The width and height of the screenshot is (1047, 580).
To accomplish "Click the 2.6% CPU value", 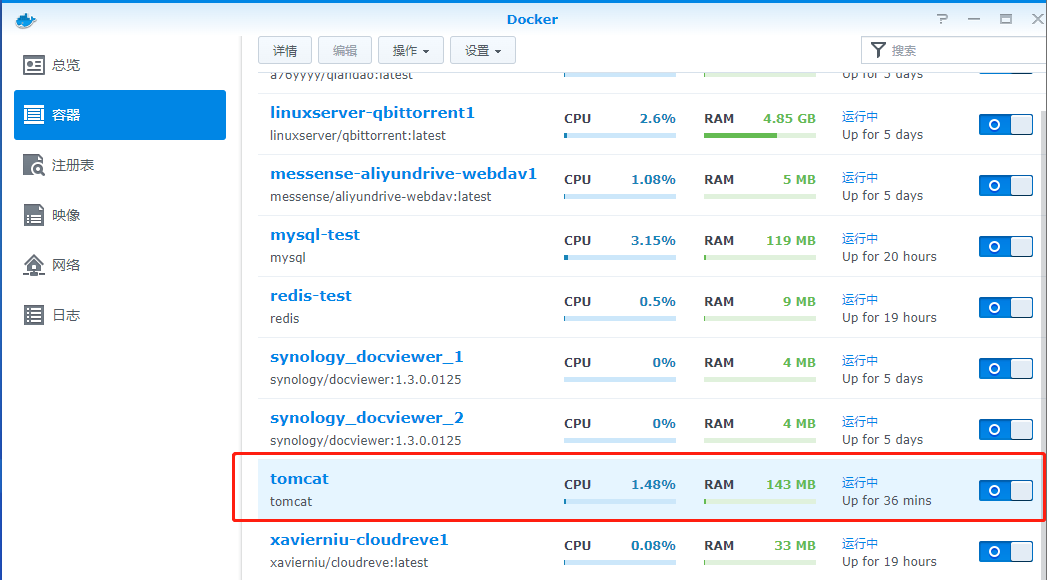I will point(658,118).
